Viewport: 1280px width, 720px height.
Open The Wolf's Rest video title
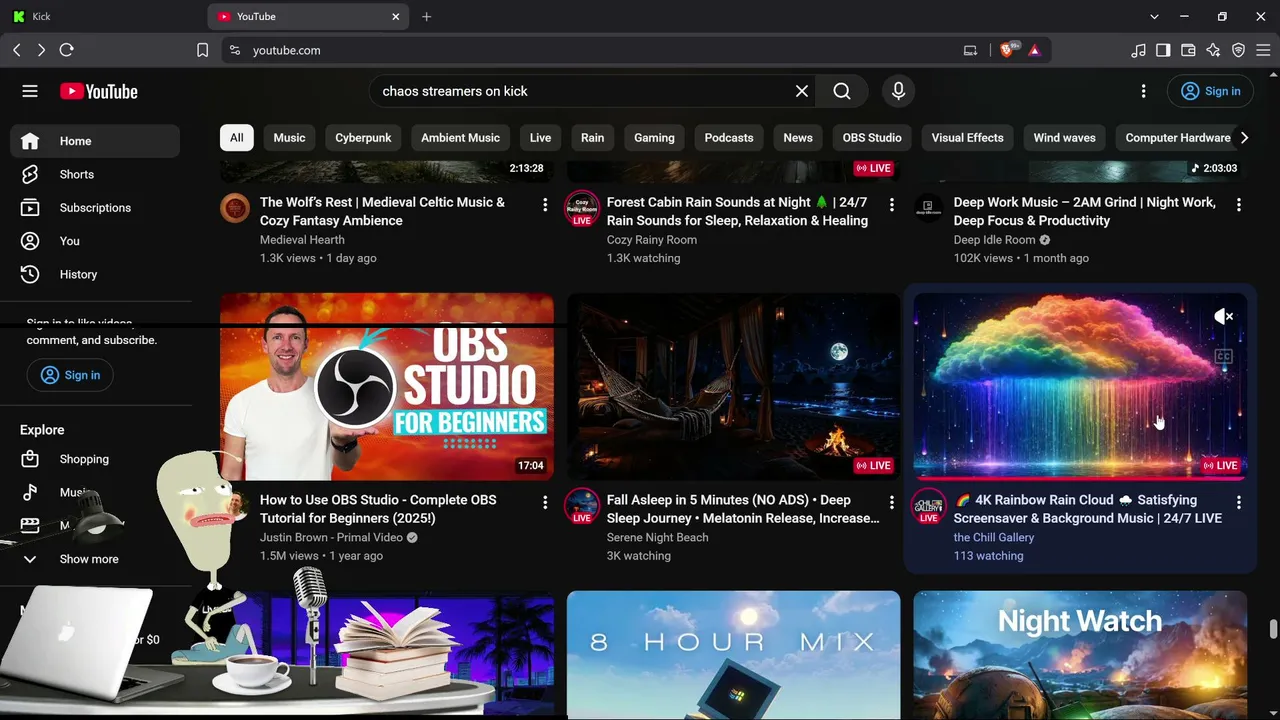tap(383, 211)
